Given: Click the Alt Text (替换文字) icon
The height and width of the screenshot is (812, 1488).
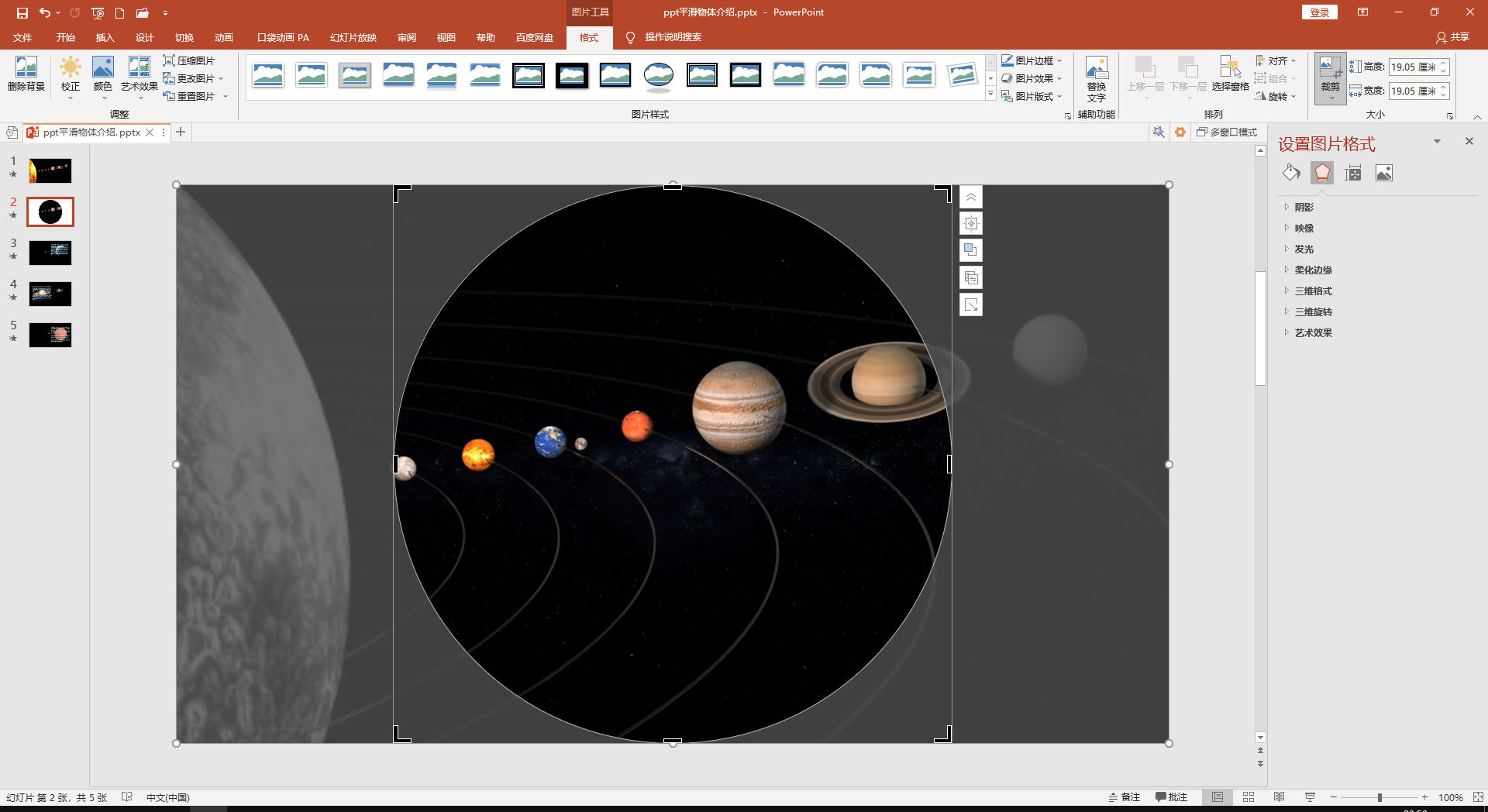Looking at the screenshot, I should point(1096,79).
